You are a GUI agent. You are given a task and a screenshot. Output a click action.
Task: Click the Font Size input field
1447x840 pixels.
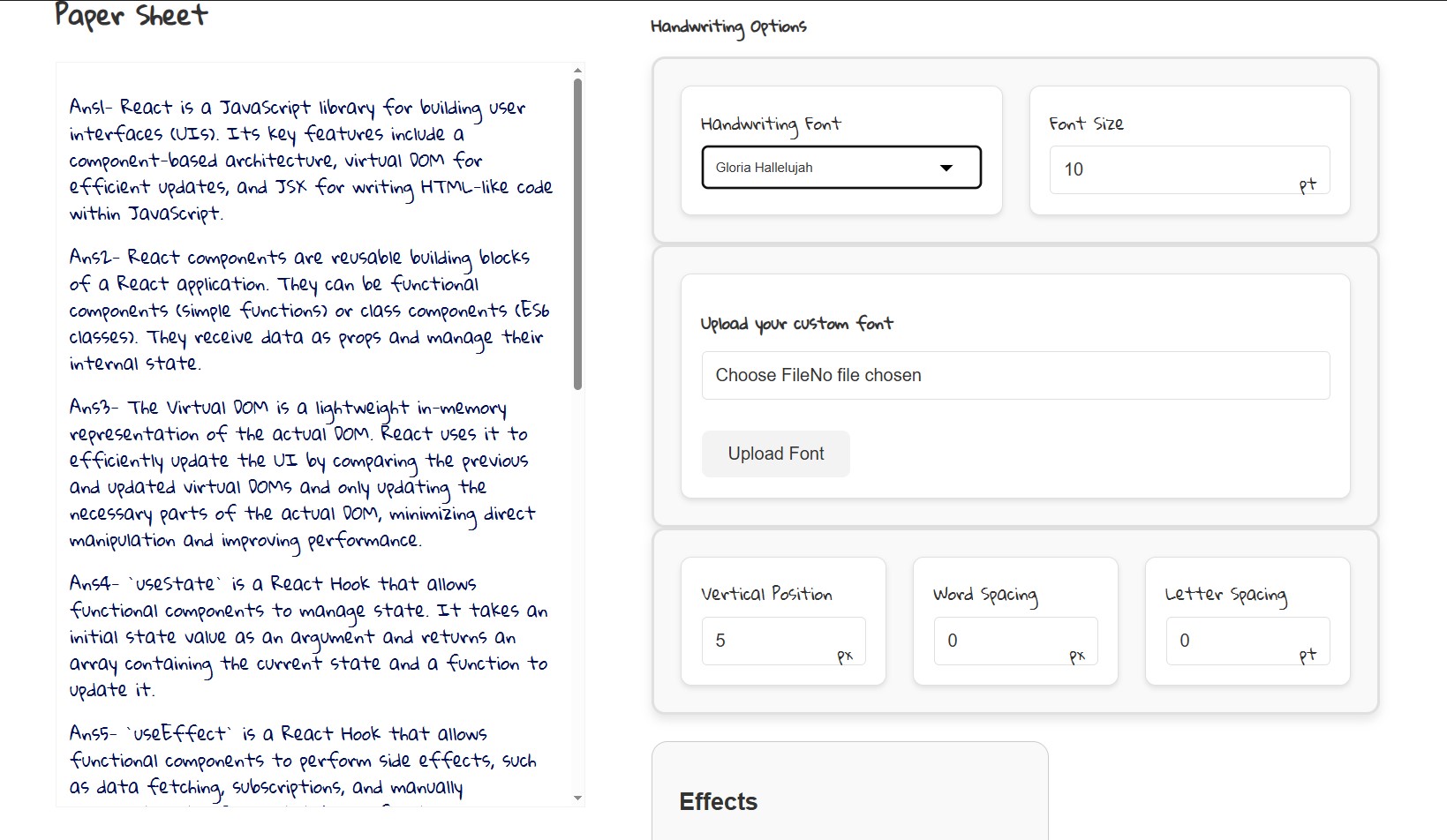coord(1174,169)
